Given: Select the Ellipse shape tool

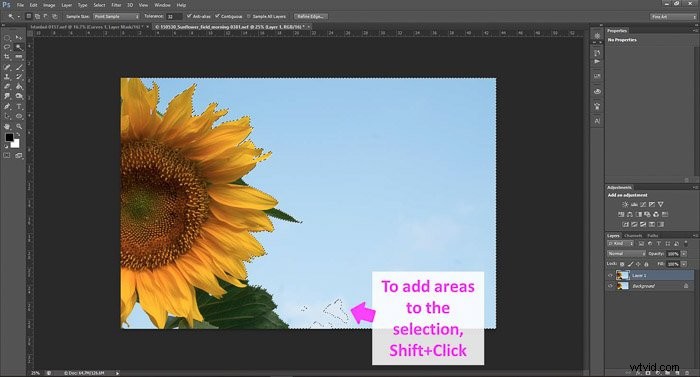Looking at the screenshot, I should [19, 116].
